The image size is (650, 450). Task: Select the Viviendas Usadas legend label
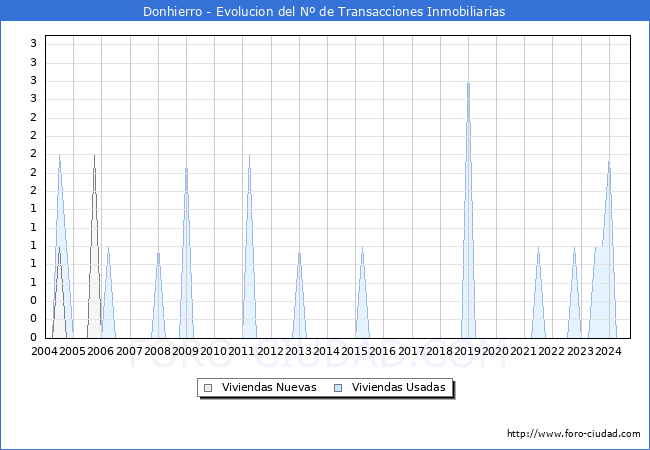[399, 387]
